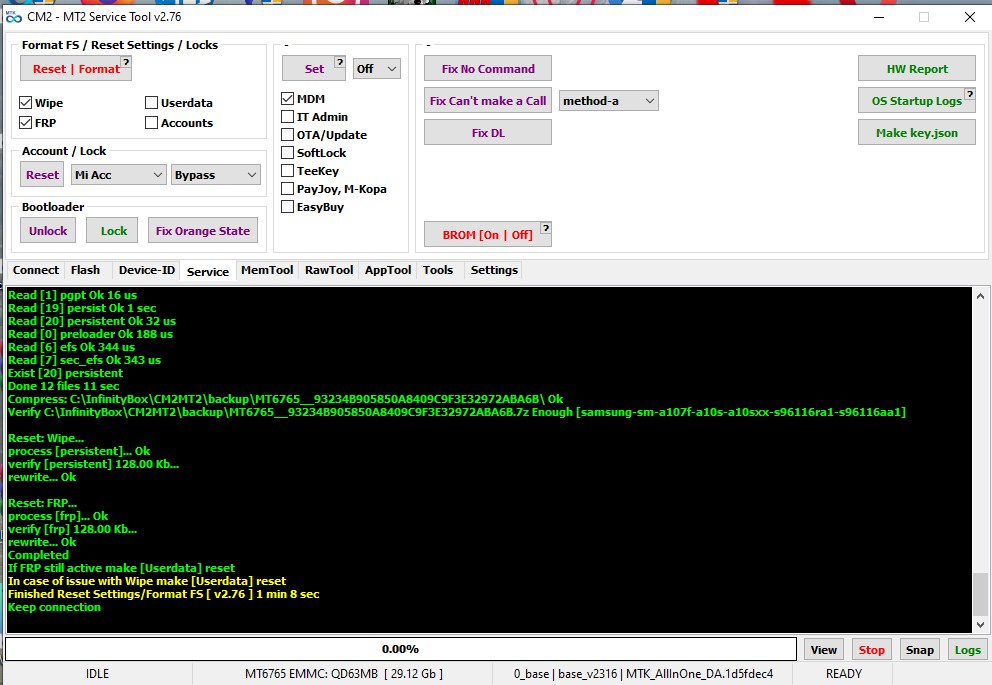Expand the Bypass mode dropdown

(216, 175)
